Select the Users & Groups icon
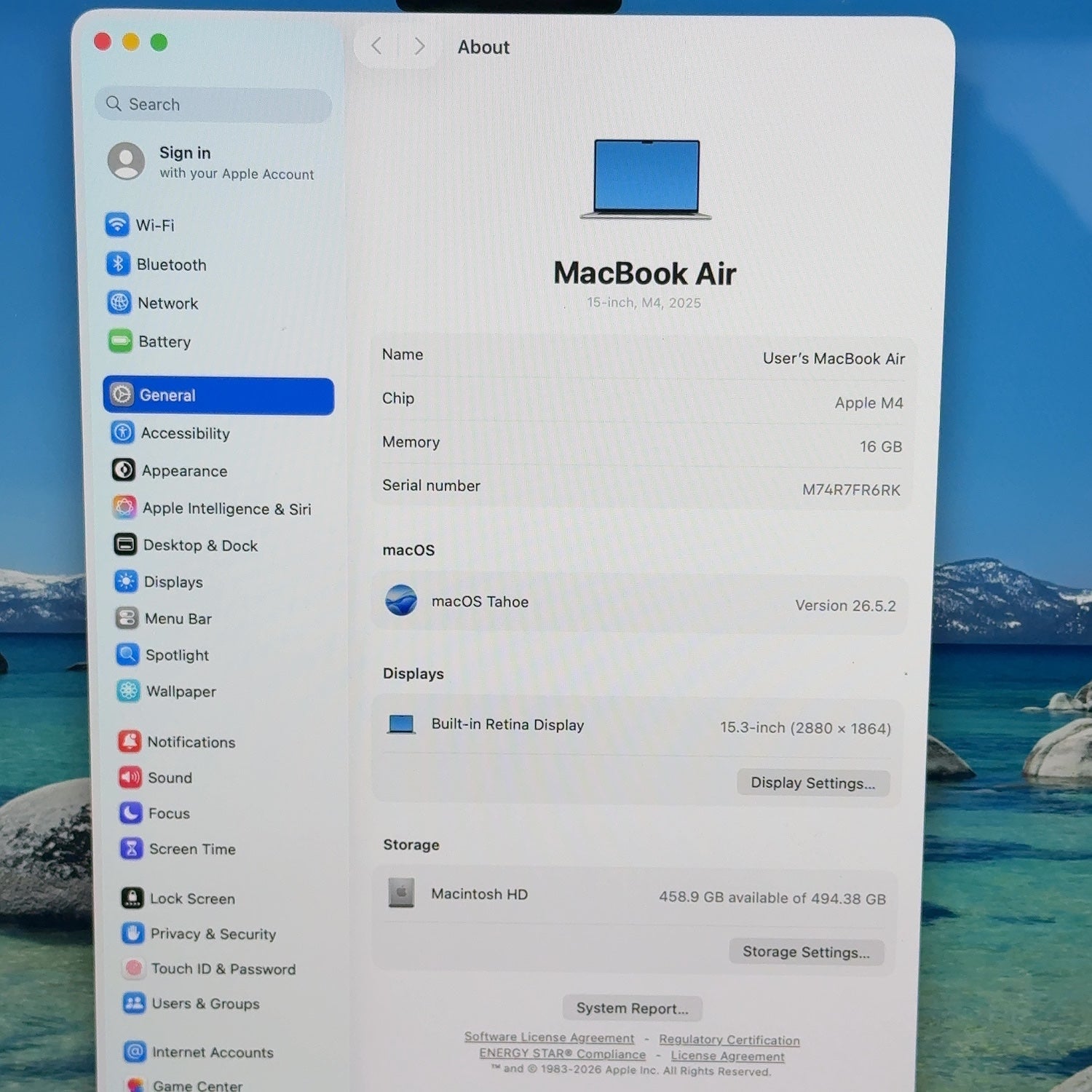 (135, 1002)
